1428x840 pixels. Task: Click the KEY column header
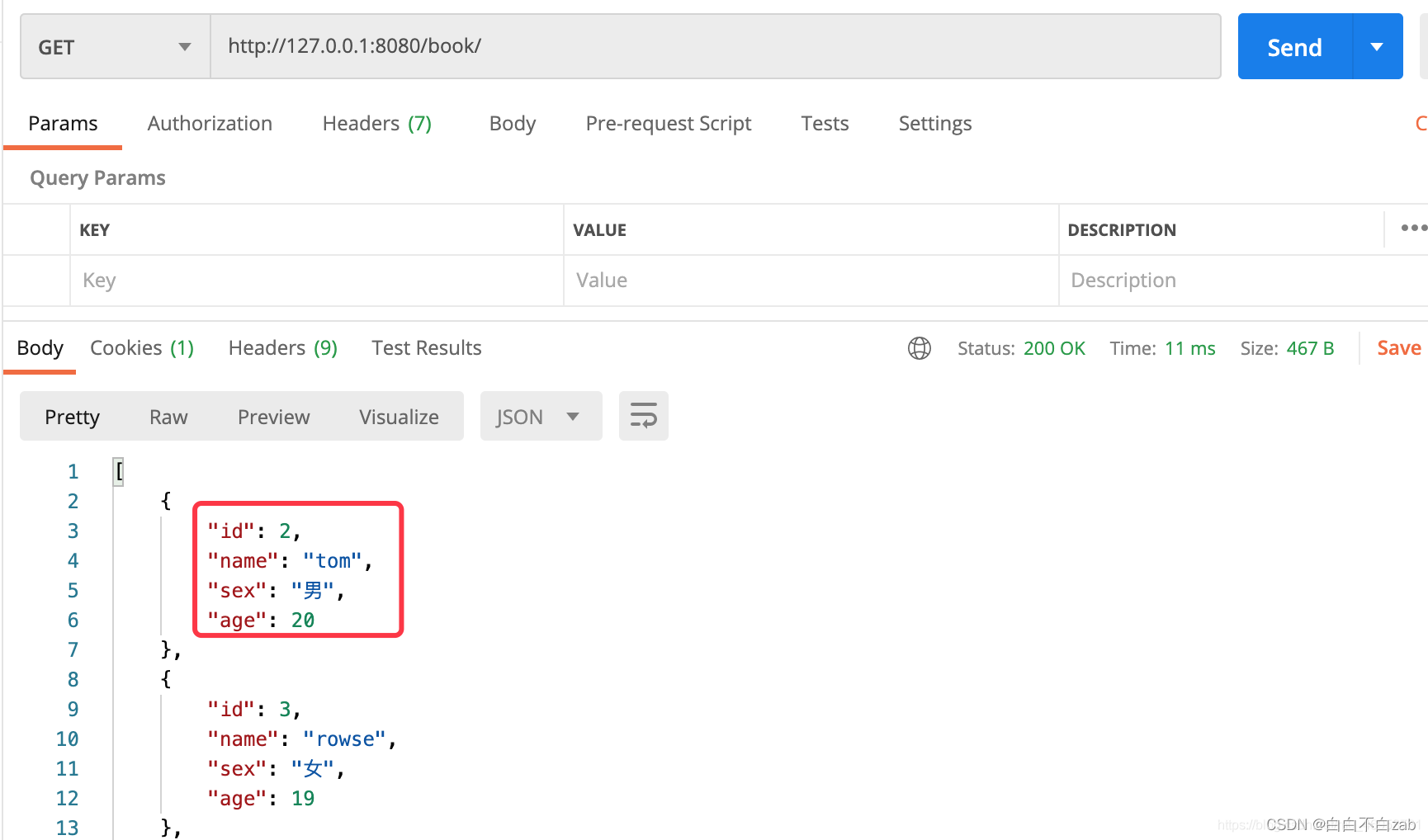95,230
